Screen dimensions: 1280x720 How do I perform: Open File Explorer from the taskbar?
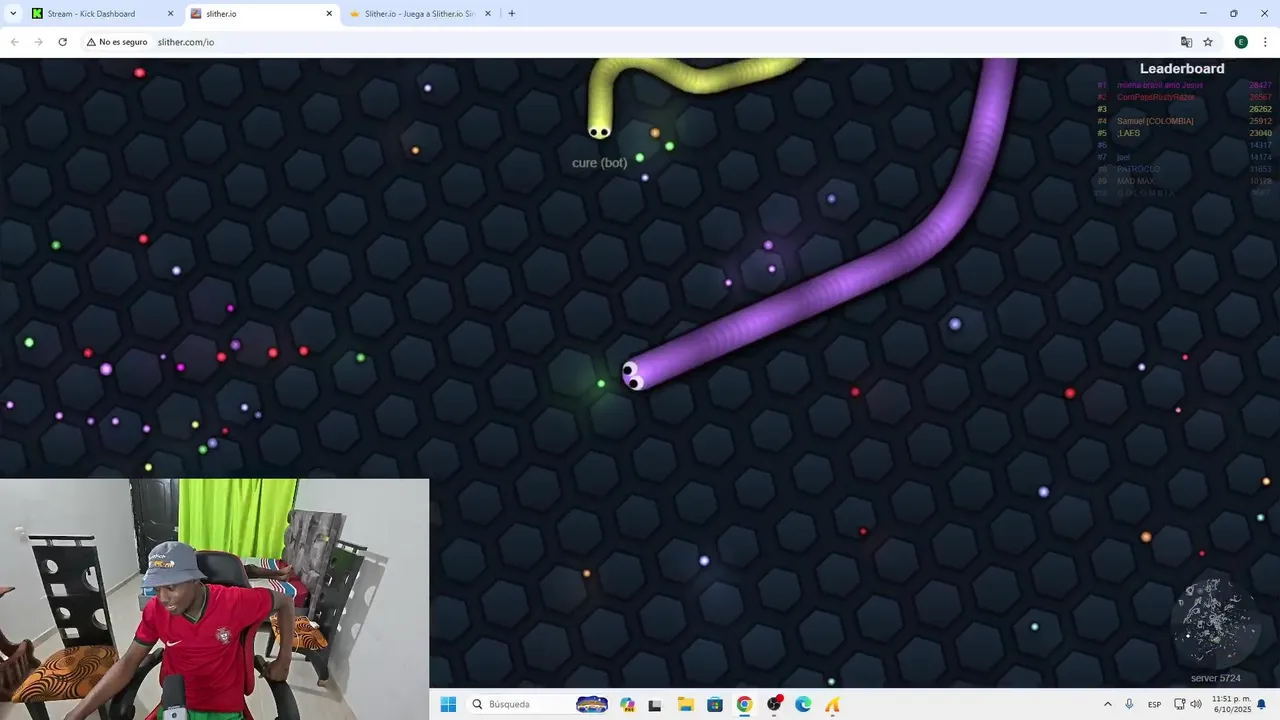click(x=685, y=704)
